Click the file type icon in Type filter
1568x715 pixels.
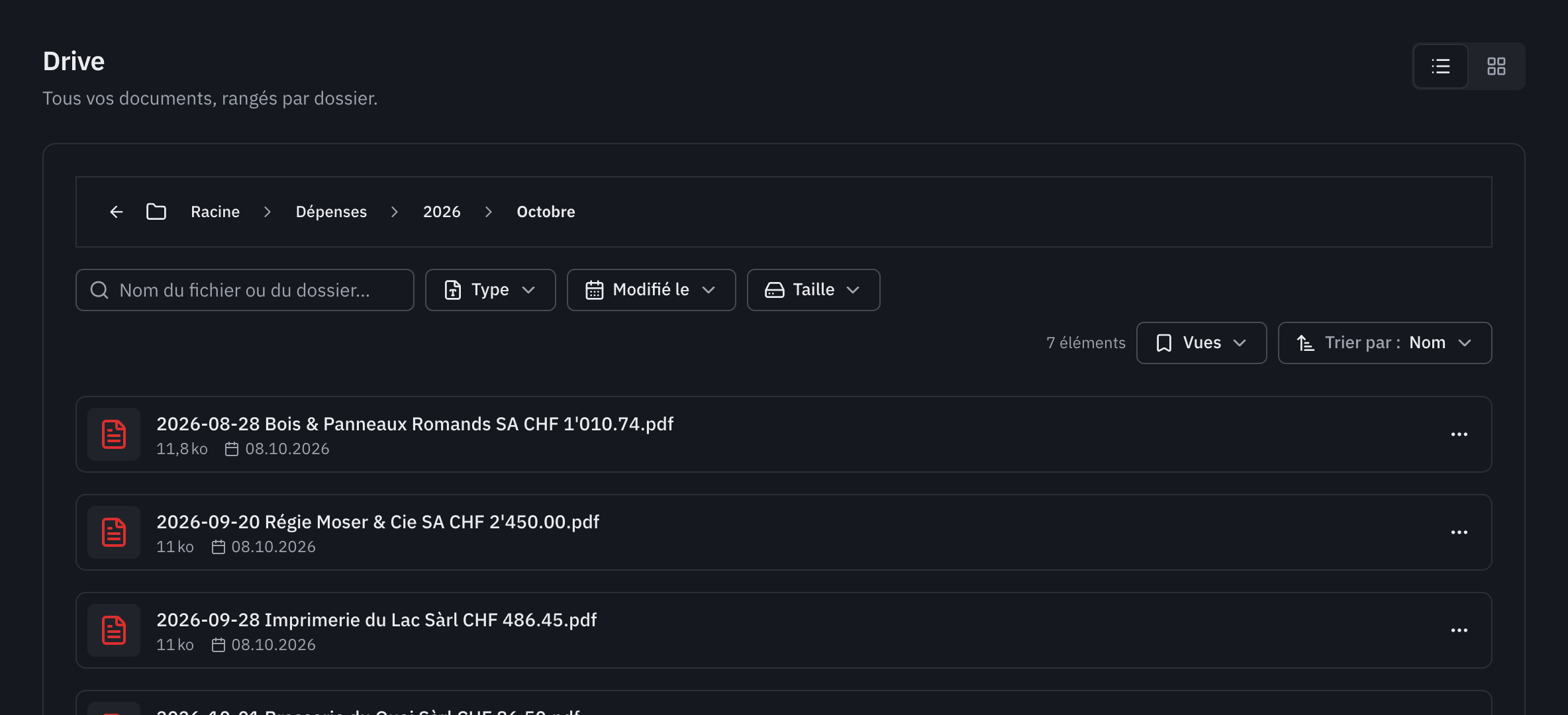pos(453,290)
